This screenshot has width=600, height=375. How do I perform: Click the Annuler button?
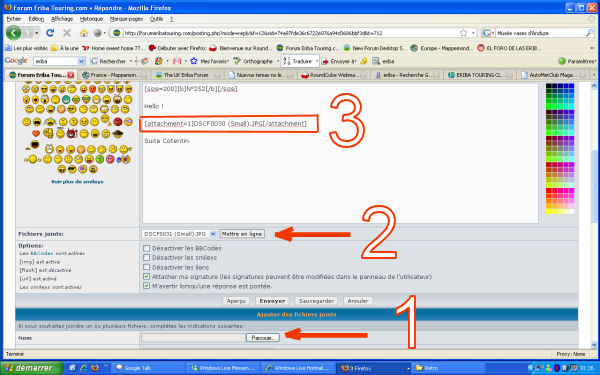point(358,301)
